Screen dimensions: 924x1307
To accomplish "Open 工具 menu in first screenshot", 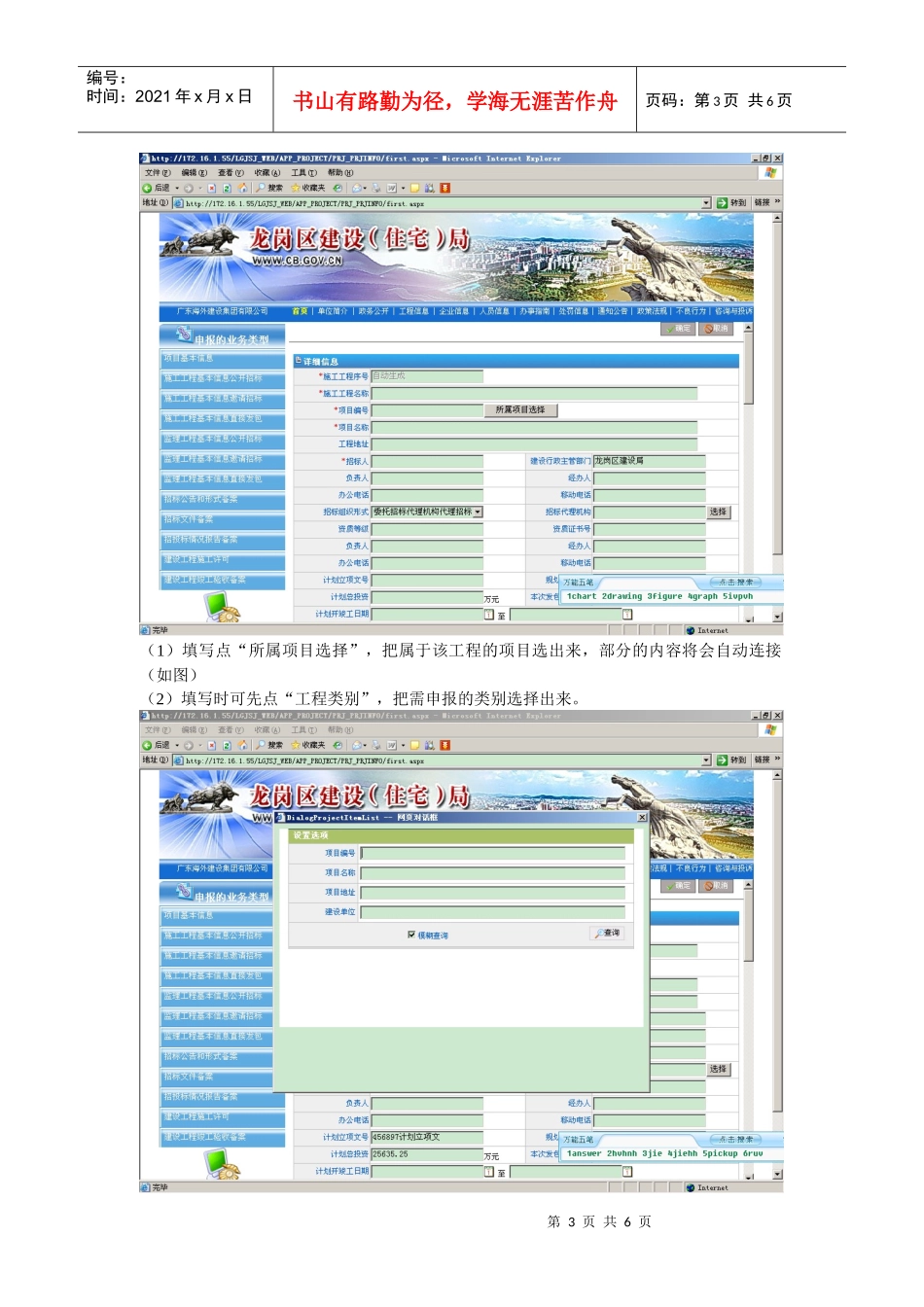I will click(x=304, y=173).
